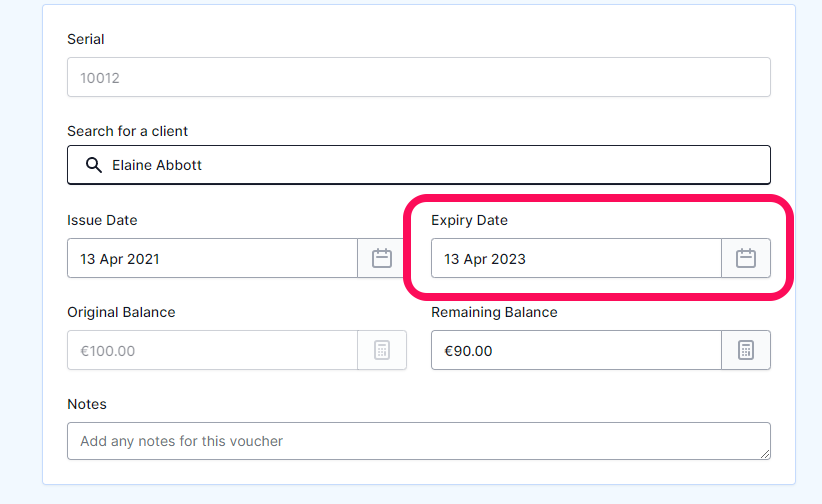Click the Serial label
This screenshot has width=822, height=504.
[85, 39]
